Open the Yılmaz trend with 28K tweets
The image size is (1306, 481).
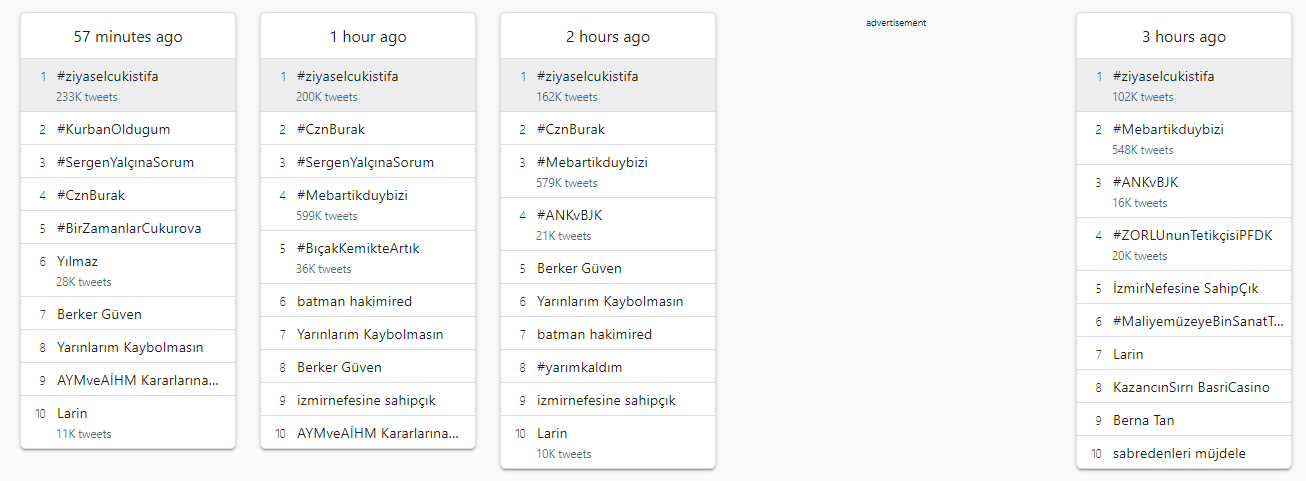[x=78, y=261]
